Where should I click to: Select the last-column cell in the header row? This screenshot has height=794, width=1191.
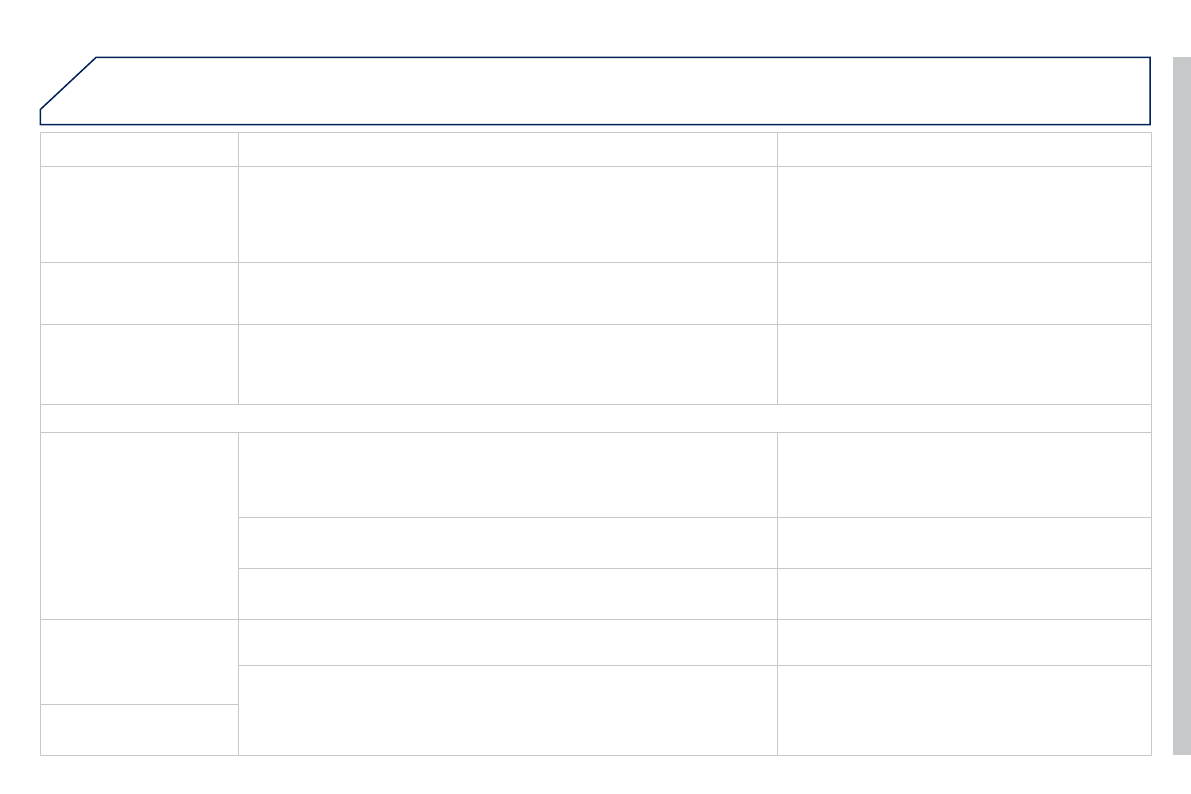[963, 149]
